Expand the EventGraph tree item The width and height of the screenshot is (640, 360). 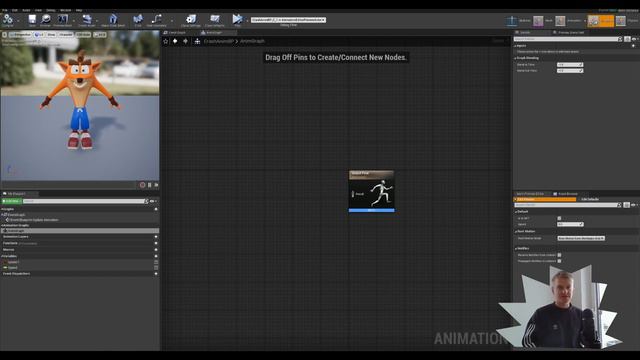[x=2, y=215]
